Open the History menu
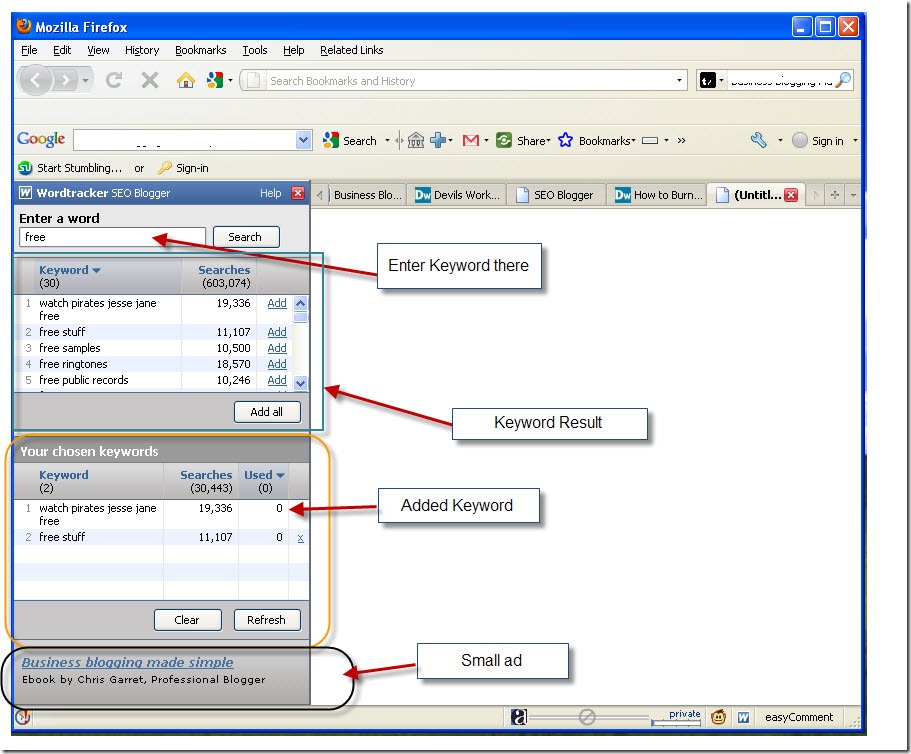Screen dimensions: 911x754 (x=142, y=50)
